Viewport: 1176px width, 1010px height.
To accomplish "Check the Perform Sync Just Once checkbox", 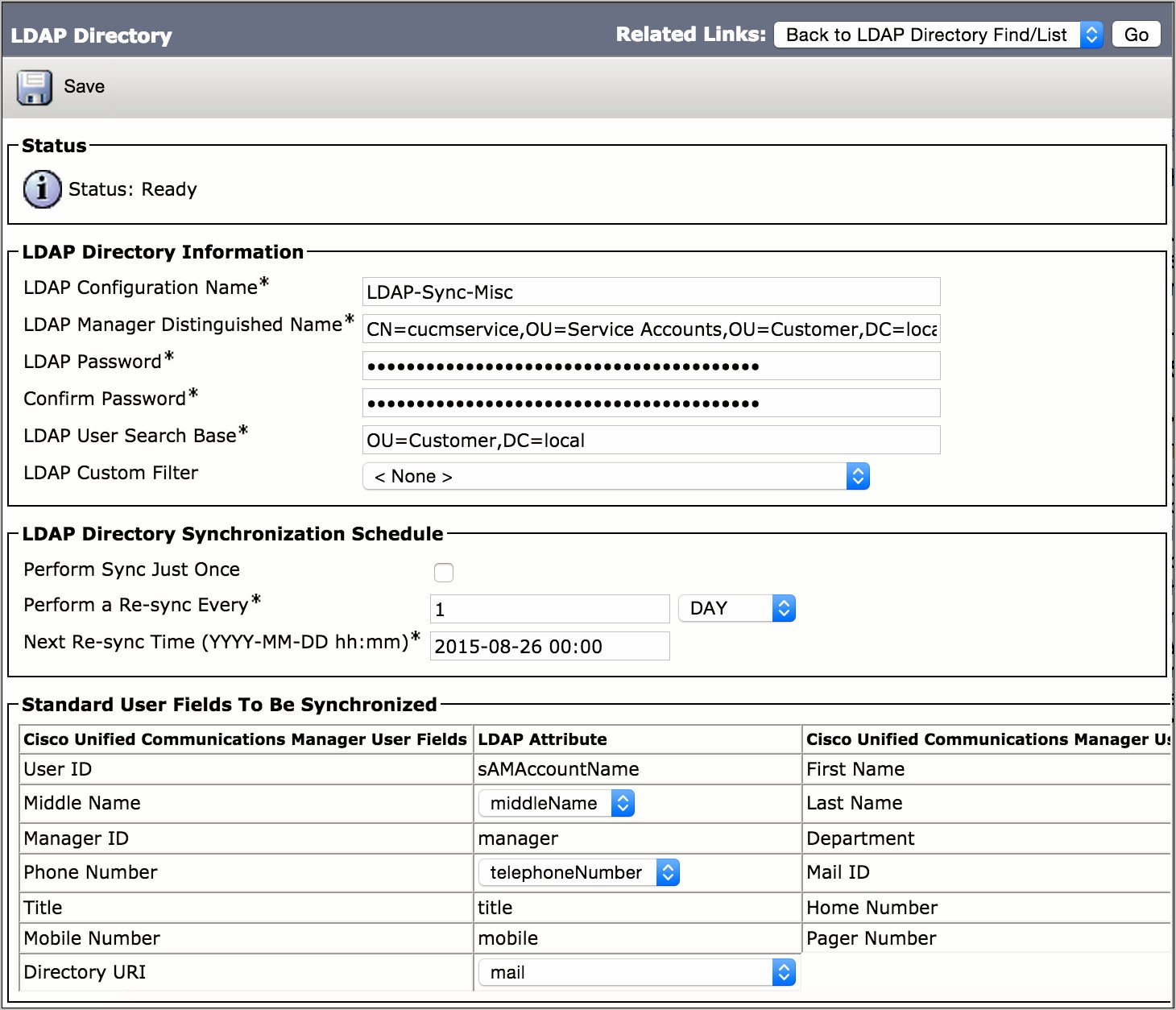I will [x=444, y=573].
